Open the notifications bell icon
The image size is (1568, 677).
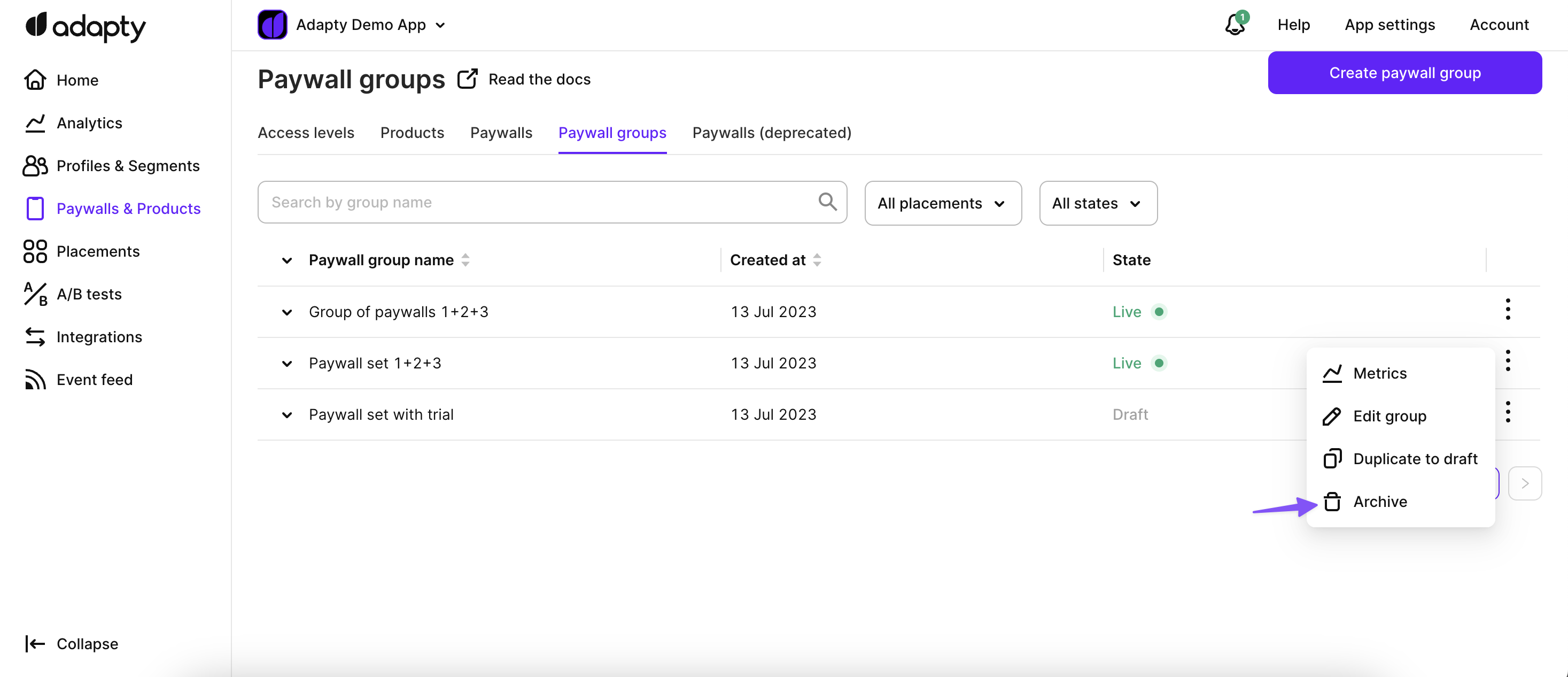coord(1235,25)
